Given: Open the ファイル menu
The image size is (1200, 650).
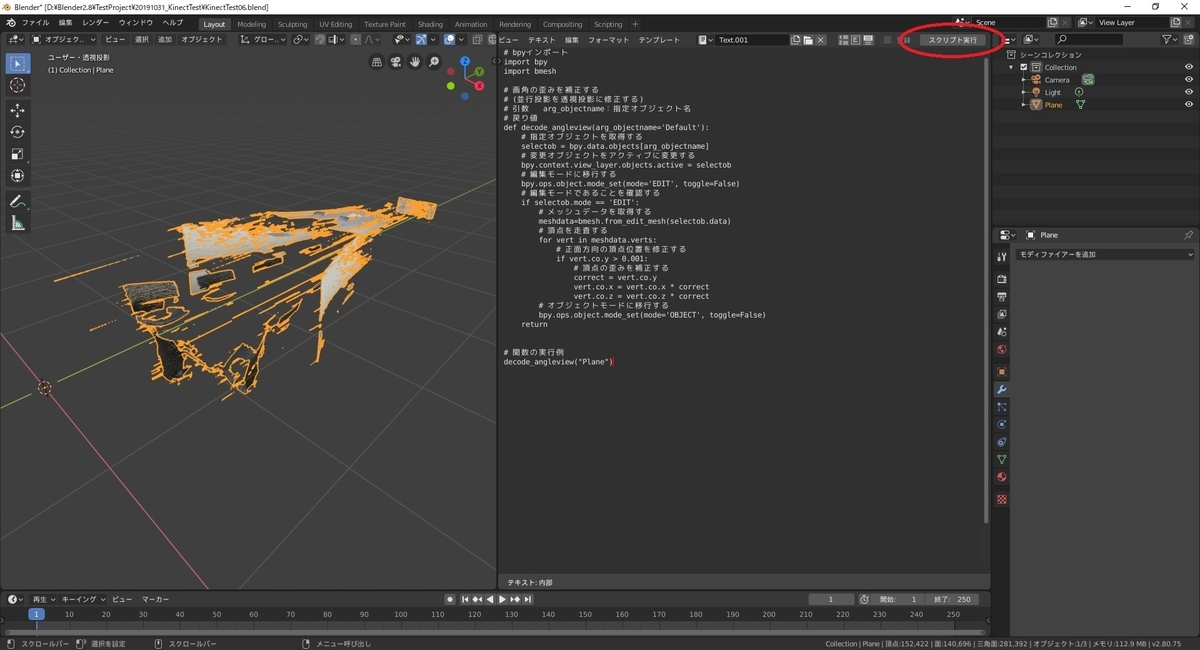Looking at the screenshot, I should click(x=35, y=23).
